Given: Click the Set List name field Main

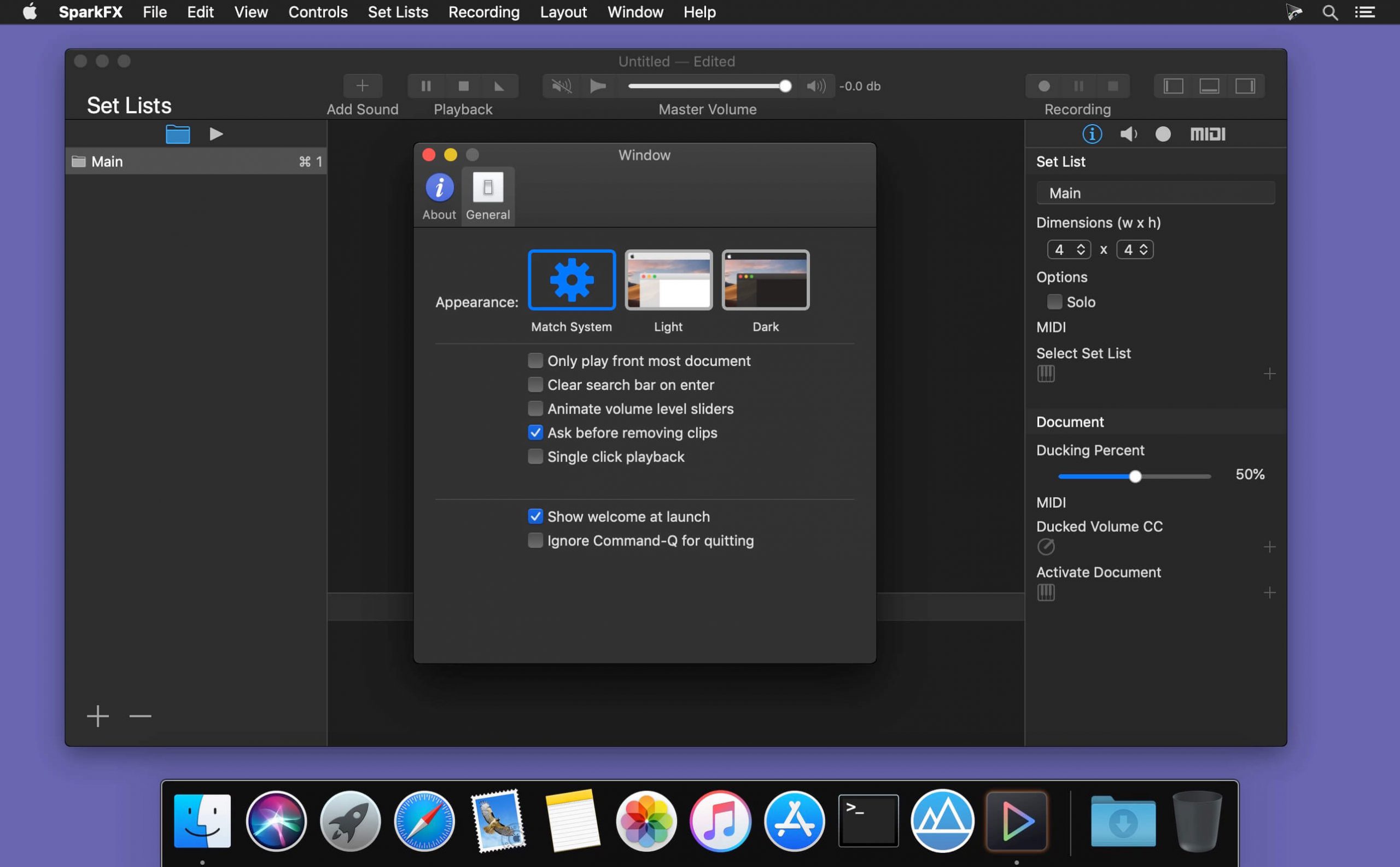Looking at the screenshot, I should coord(1154,193).
